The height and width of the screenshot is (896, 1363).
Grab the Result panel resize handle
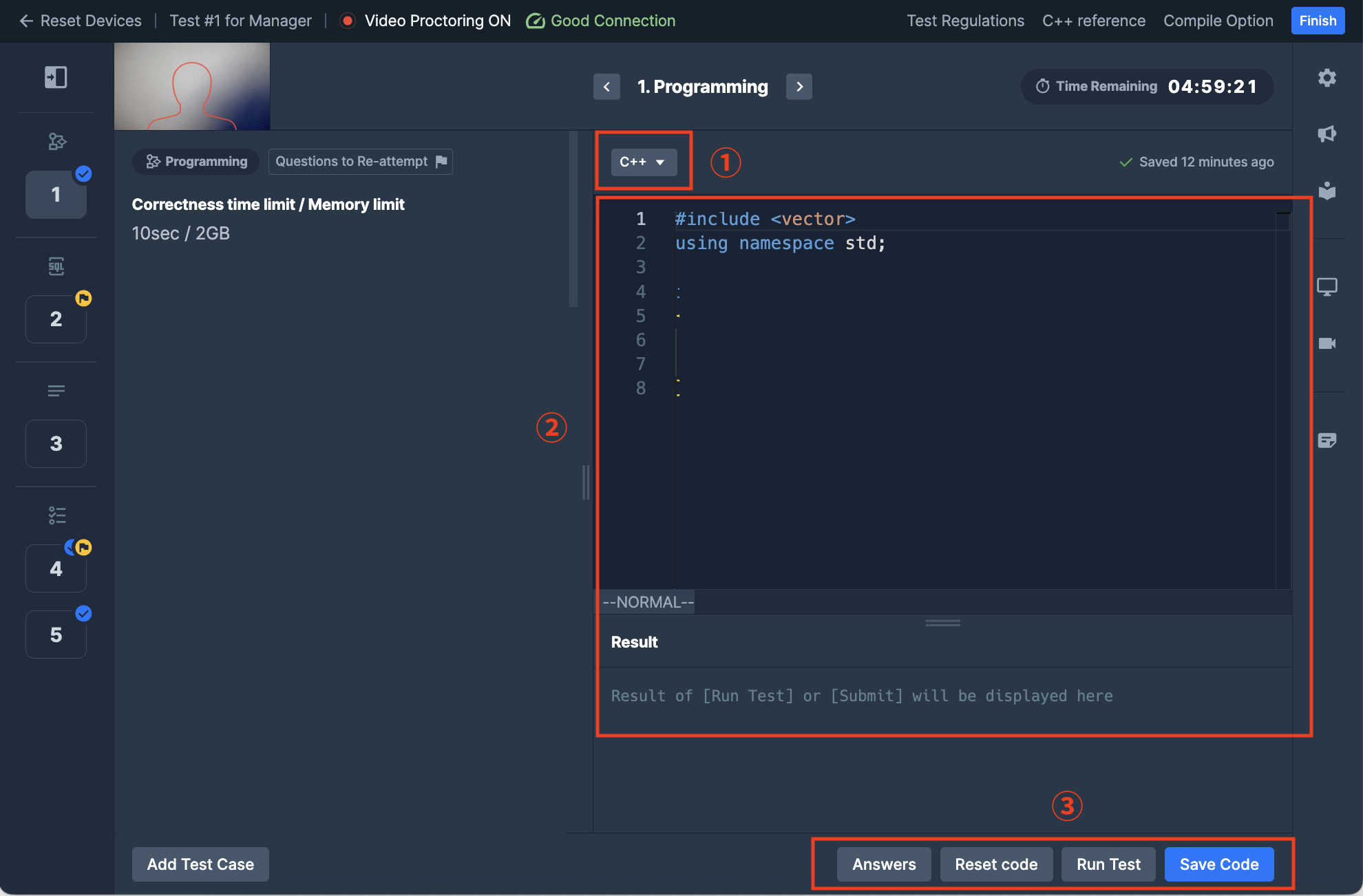[x=942, y=623]
